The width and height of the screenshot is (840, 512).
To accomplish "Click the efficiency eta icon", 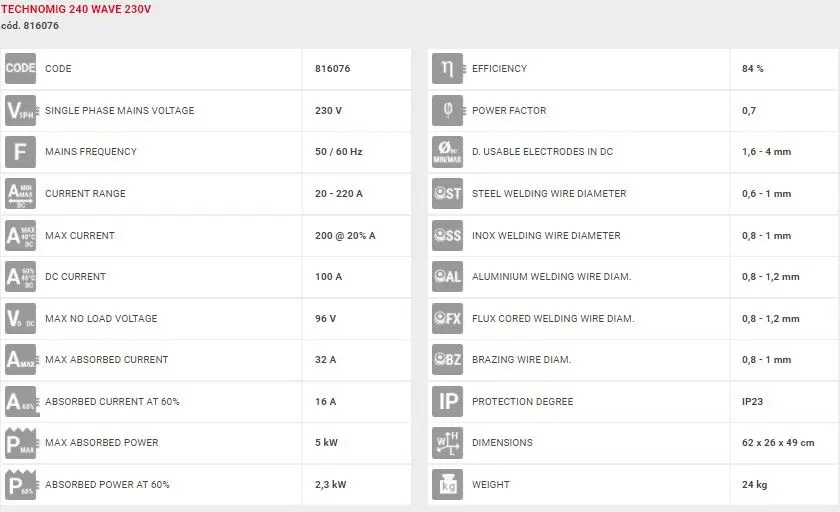I will [447, 69].
